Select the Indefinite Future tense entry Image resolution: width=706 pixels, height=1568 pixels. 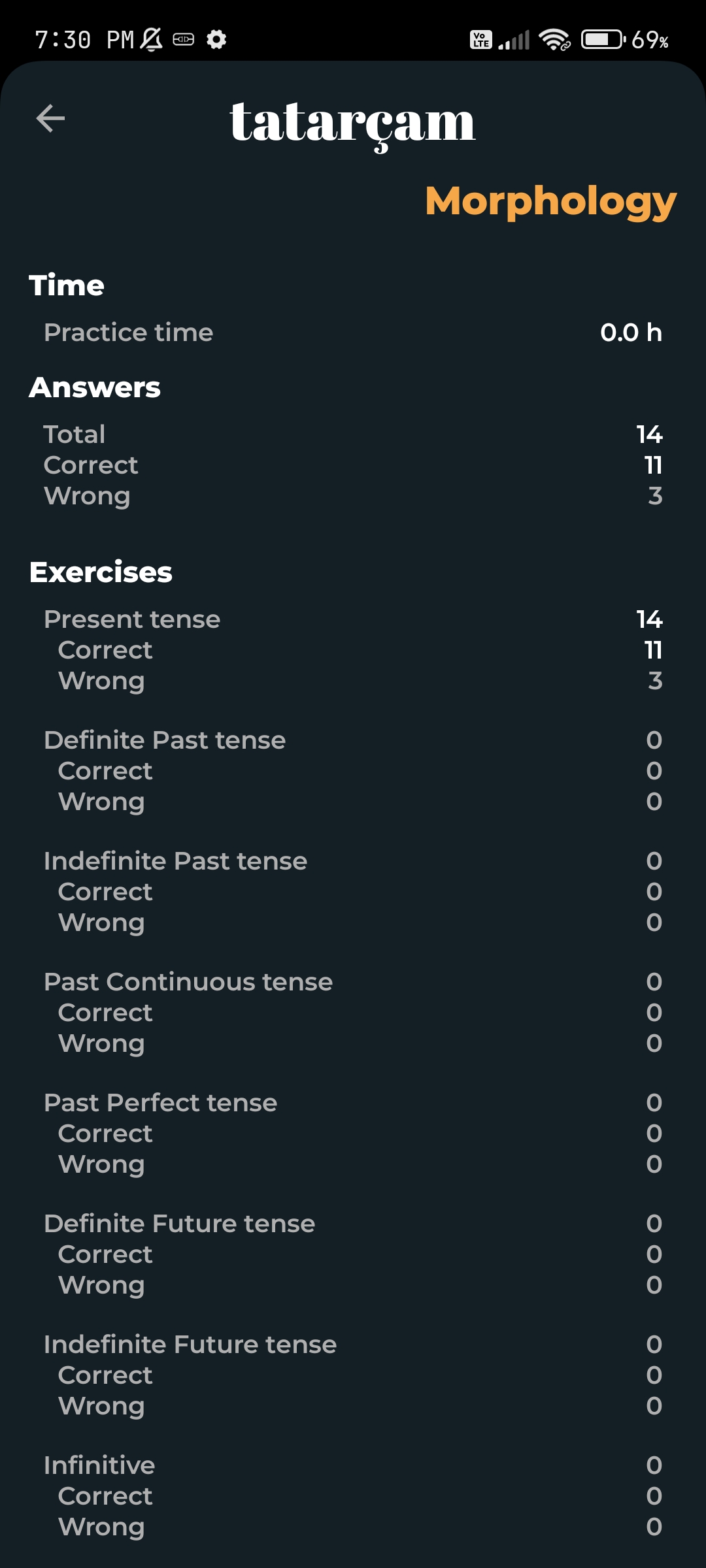pyautogui.click(x=190, y=1345)
